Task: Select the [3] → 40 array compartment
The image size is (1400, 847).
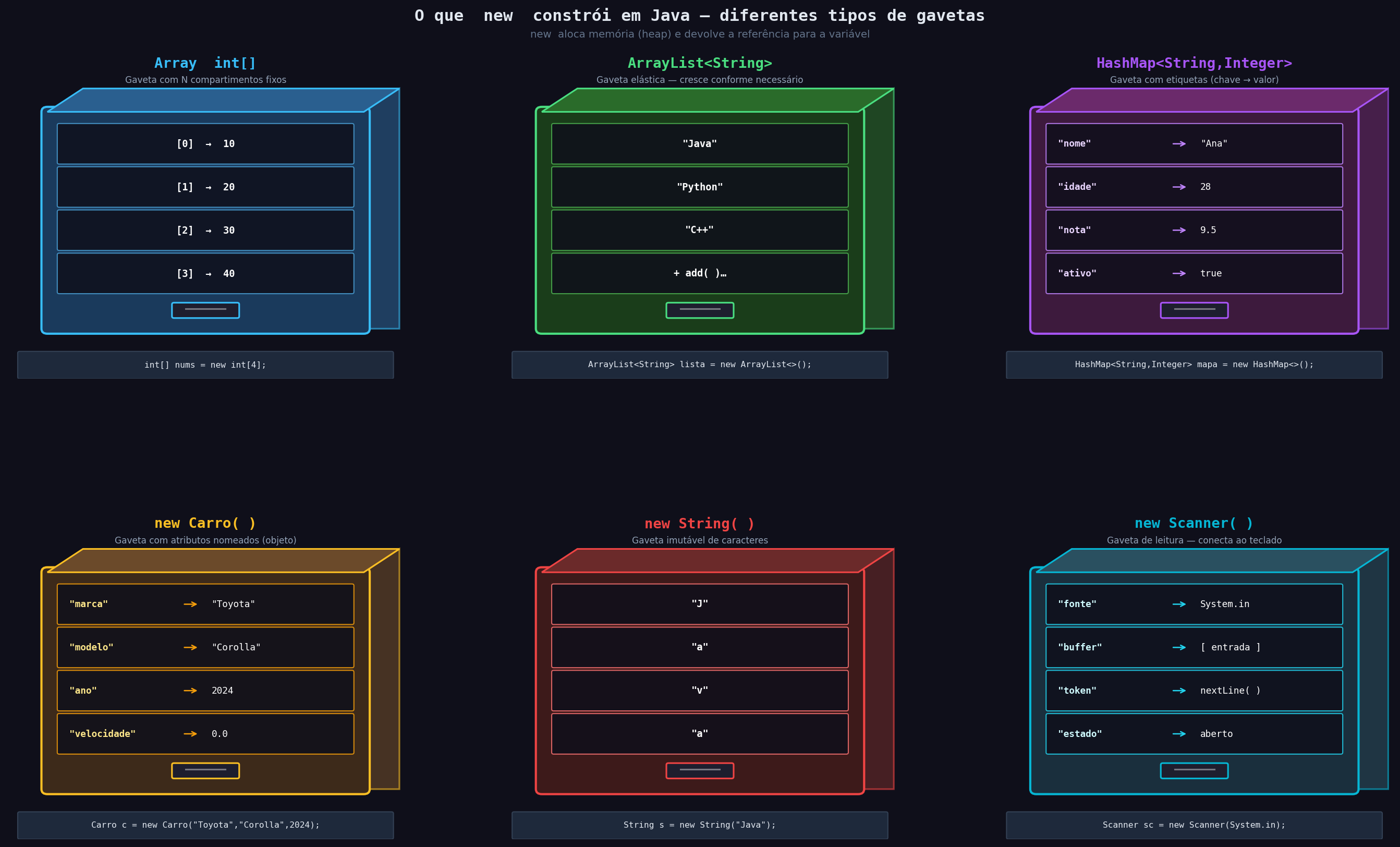Action: click(x=205, y=273)
